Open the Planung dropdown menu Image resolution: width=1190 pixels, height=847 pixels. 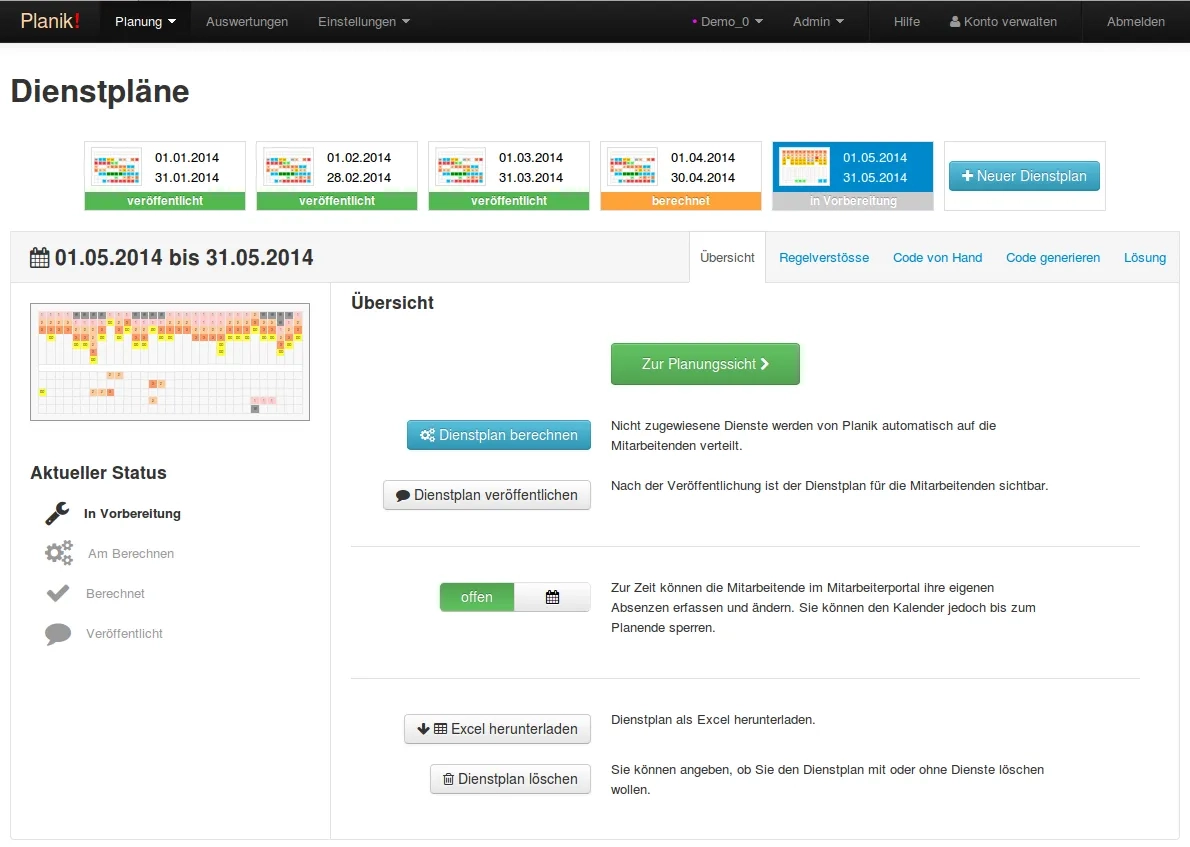(x=145, y=22)
